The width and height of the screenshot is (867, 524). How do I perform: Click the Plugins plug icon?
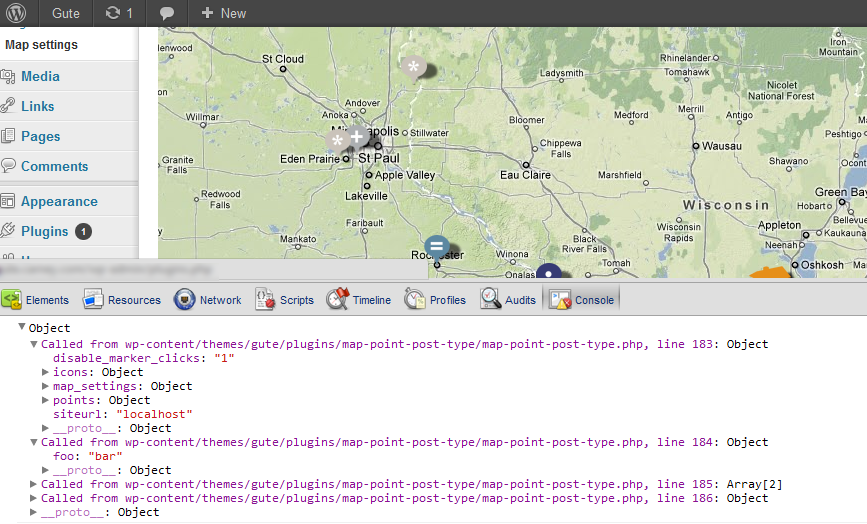8,229
